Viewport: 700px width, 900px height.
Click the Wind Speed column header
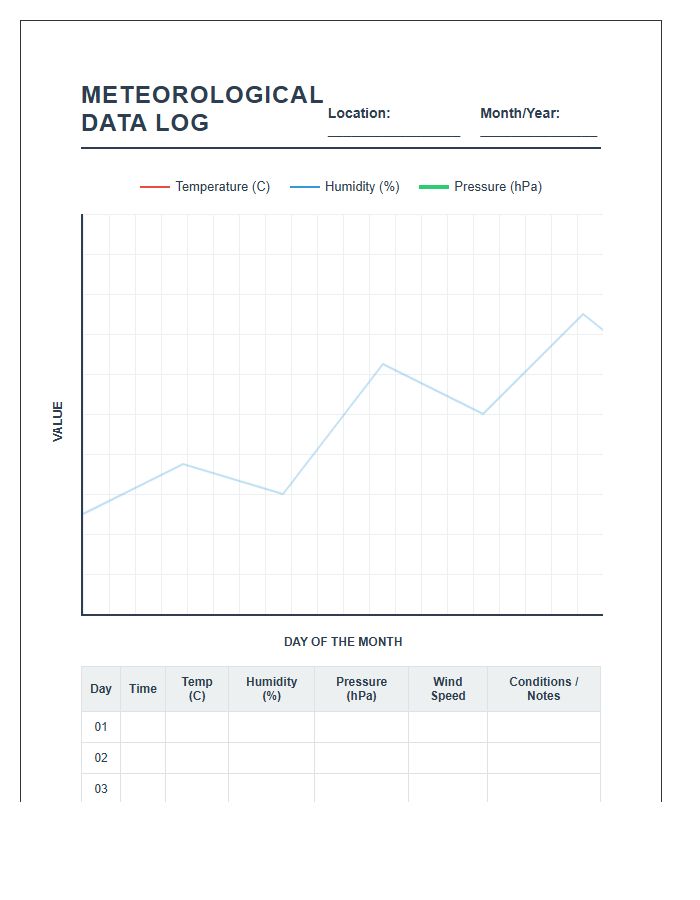[448, 689]
